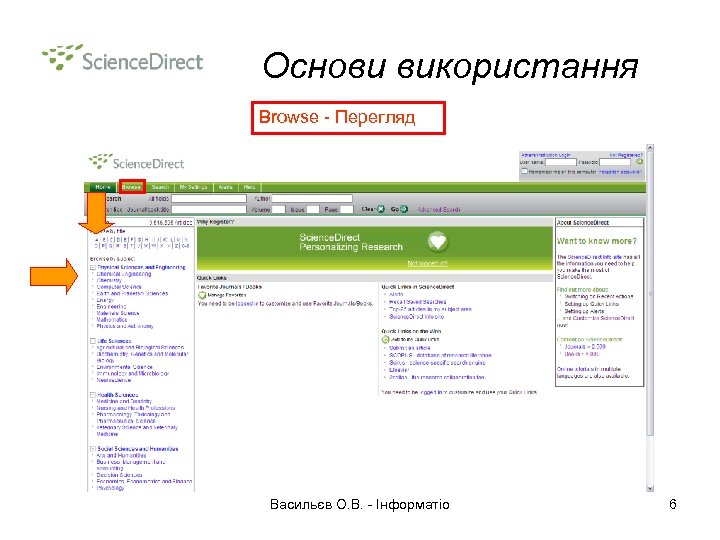Click the All fields search input
The width and height of the screenshot is (720, 540).
click(x=209, y=198)
